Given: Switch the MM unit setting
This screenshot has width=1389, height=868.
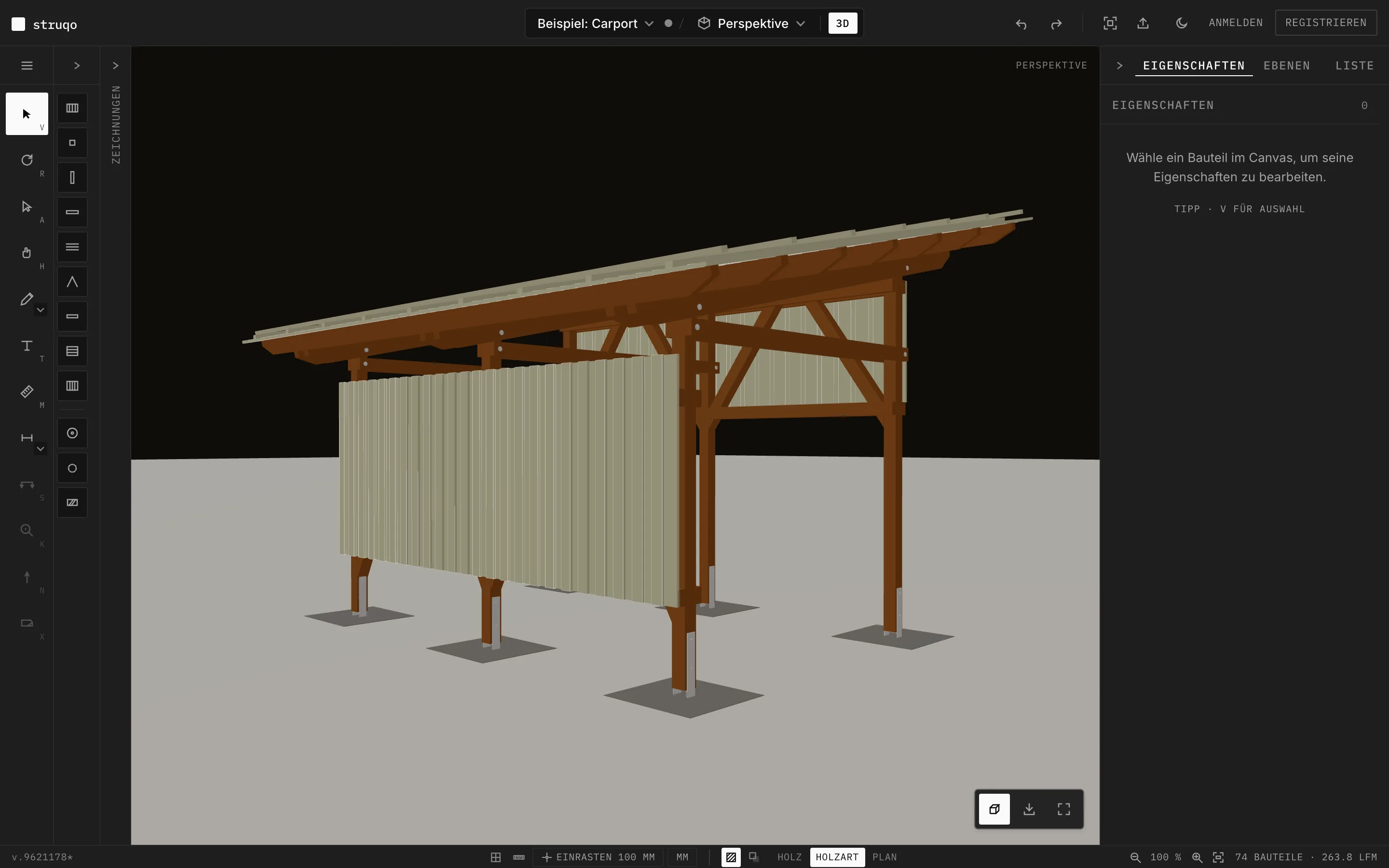Looking at the screenshot, I should pos(682,857).
